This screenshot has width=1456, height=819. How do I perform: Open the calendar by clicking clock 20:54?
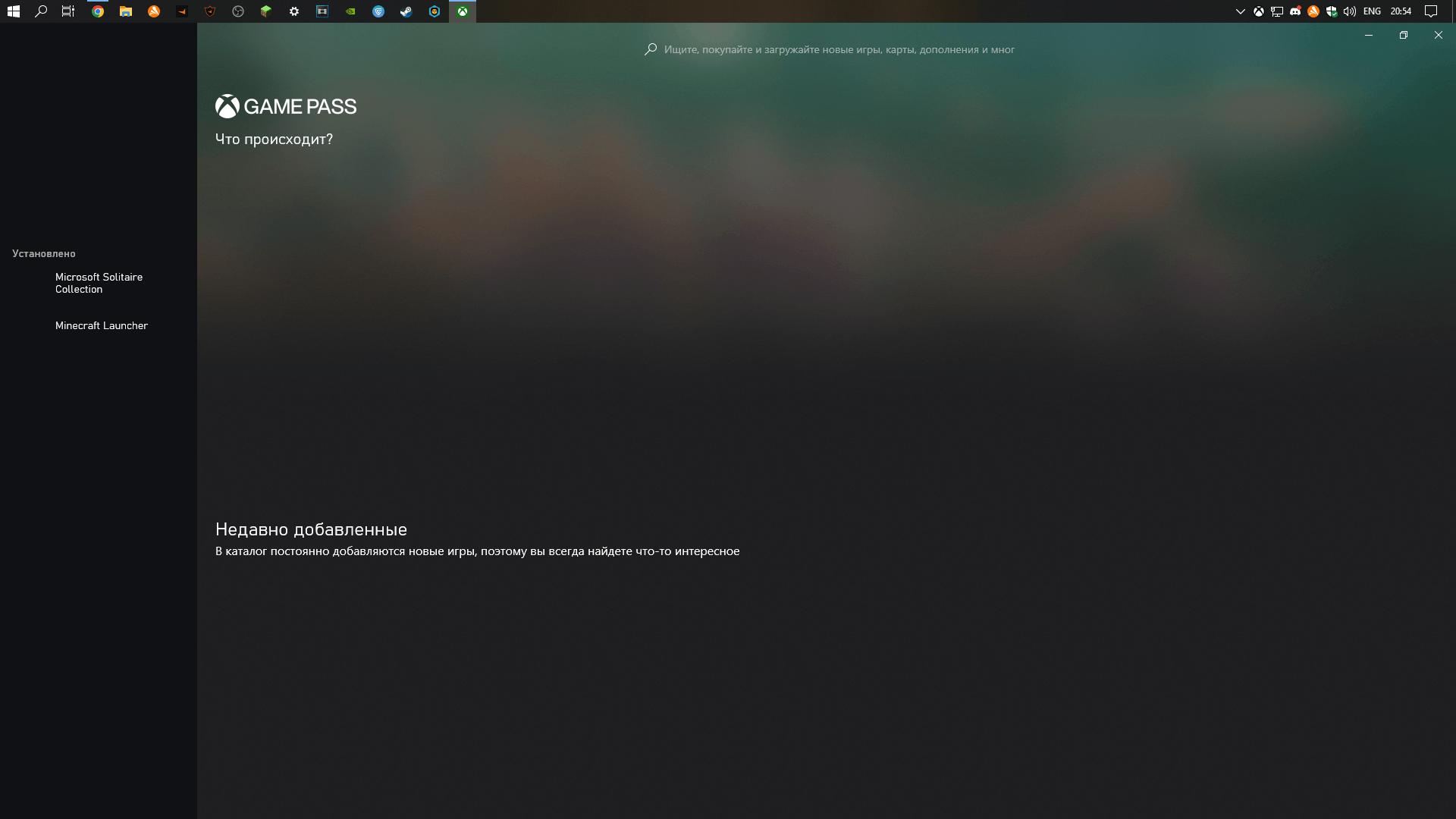coord(1401,11)
